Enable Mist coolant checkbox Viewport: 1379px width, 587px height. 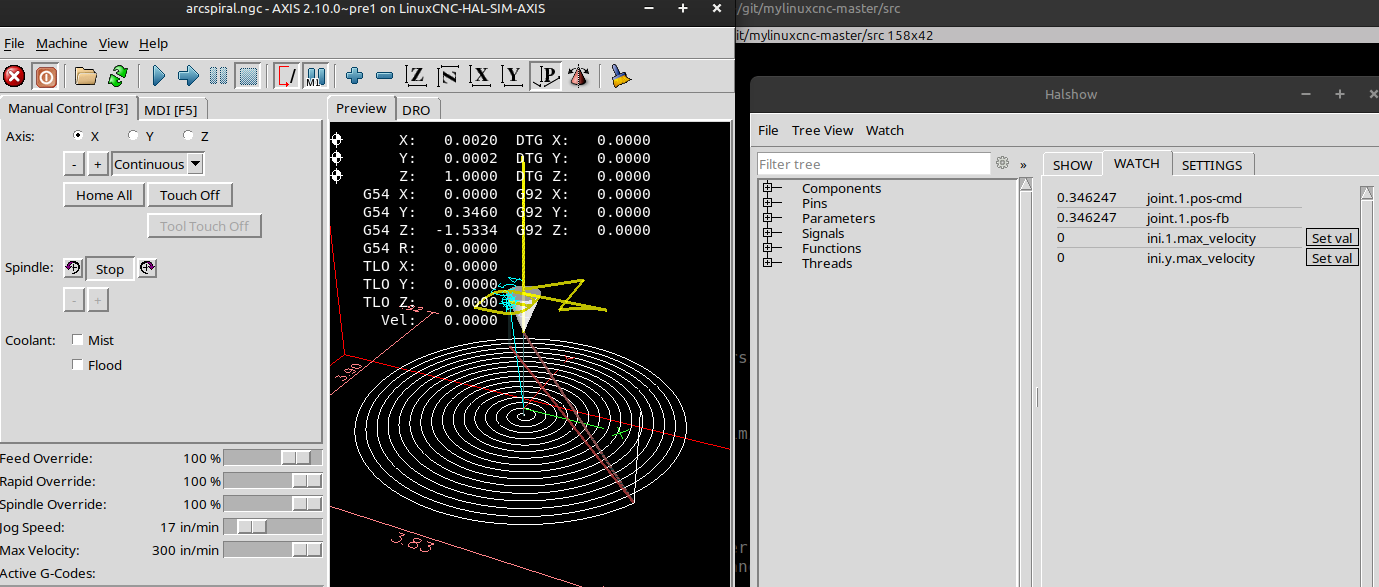(x=78, y=340)
